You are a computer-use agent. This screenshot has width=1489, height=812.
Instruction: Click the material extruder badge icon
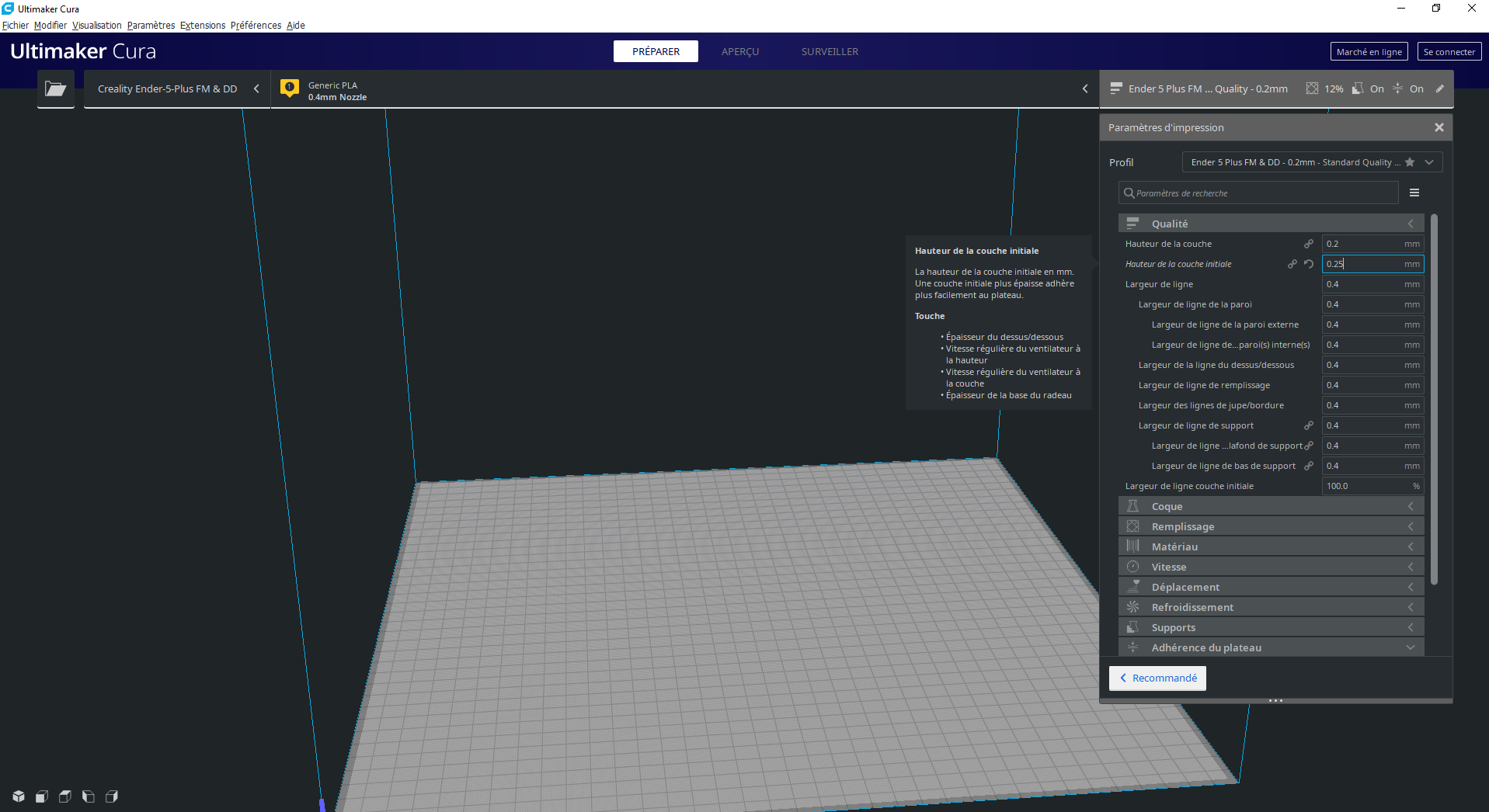[x=290, y=88]
